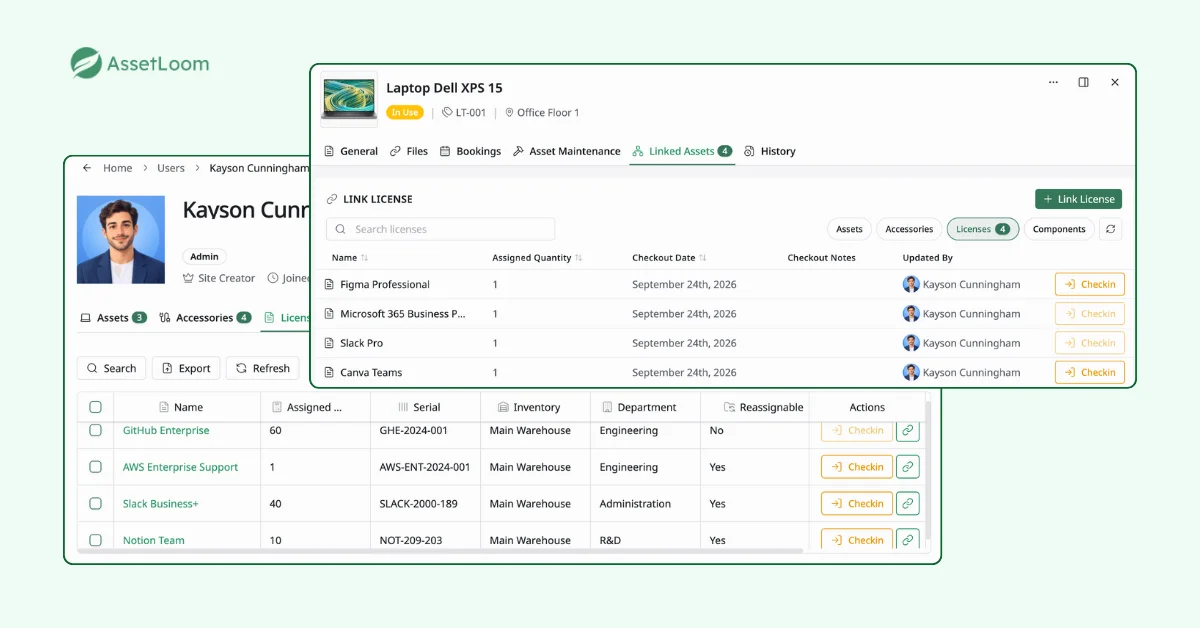Screen dimensions: 1200x628
Task: Click the LT-001 asset tag
Action: coord(464,113)
